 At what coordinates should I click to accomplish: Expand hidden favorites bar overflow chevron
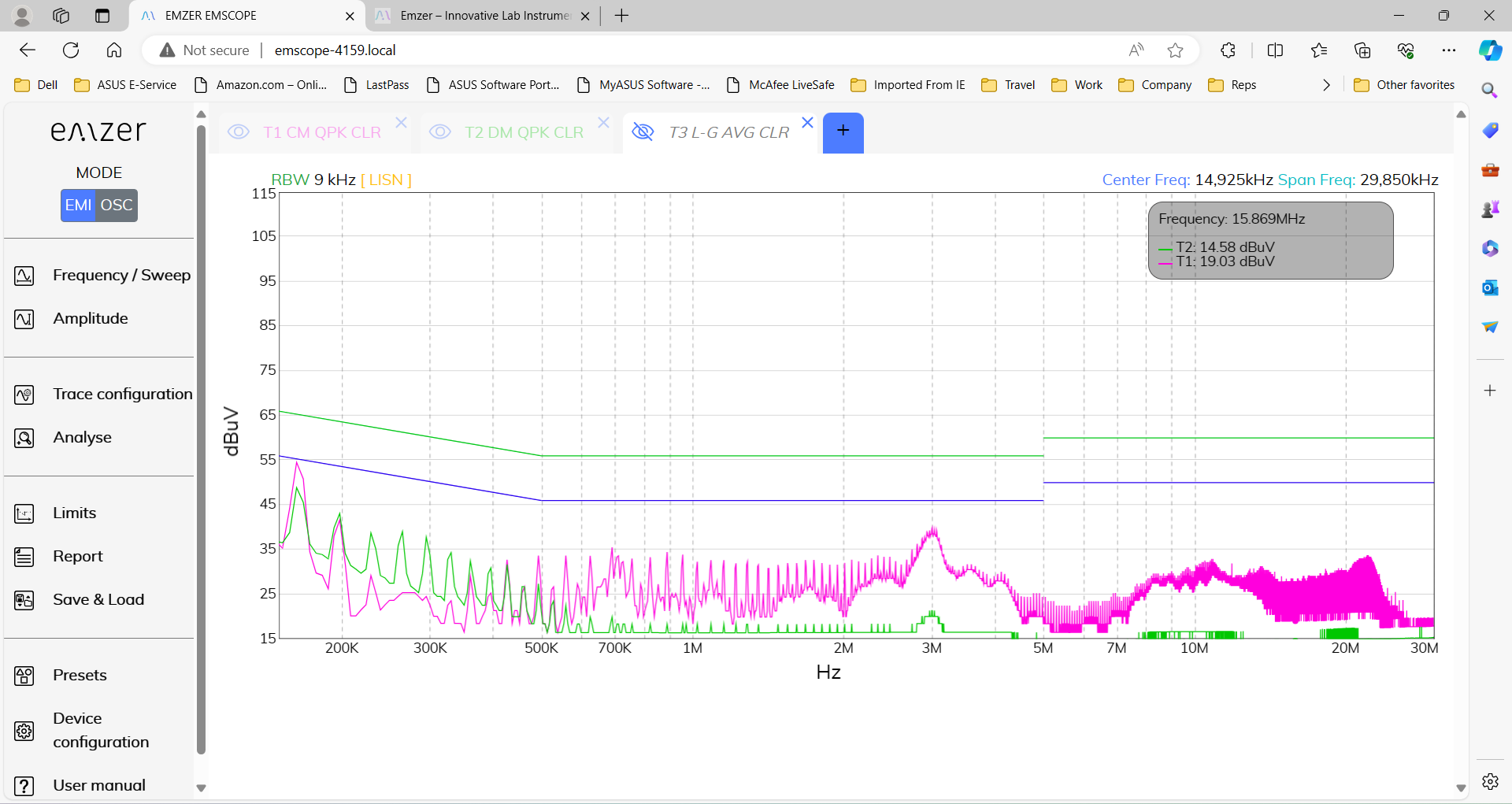tap(1326, 85)
